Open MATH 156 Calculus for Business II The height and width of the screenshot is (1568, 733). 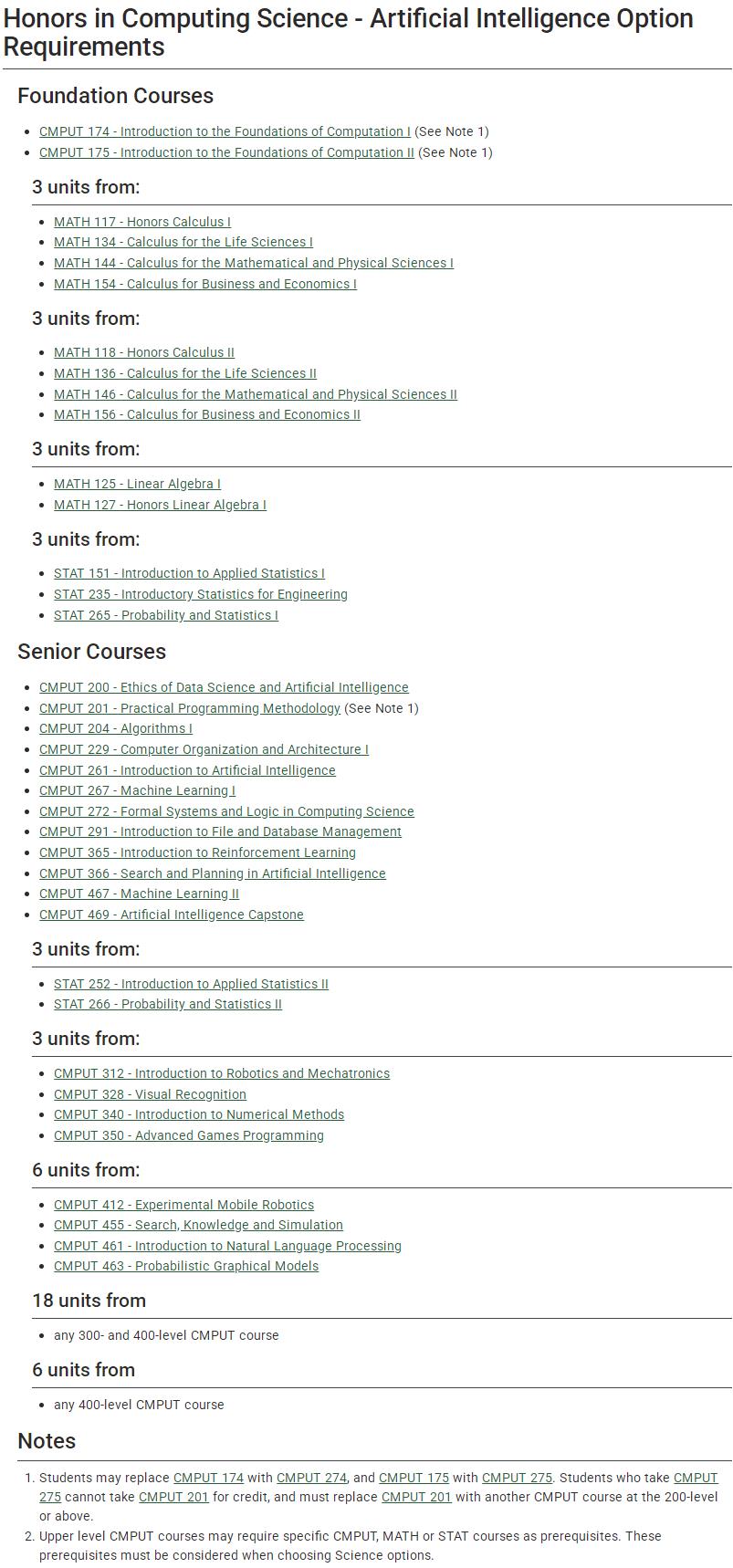point(207,414)
